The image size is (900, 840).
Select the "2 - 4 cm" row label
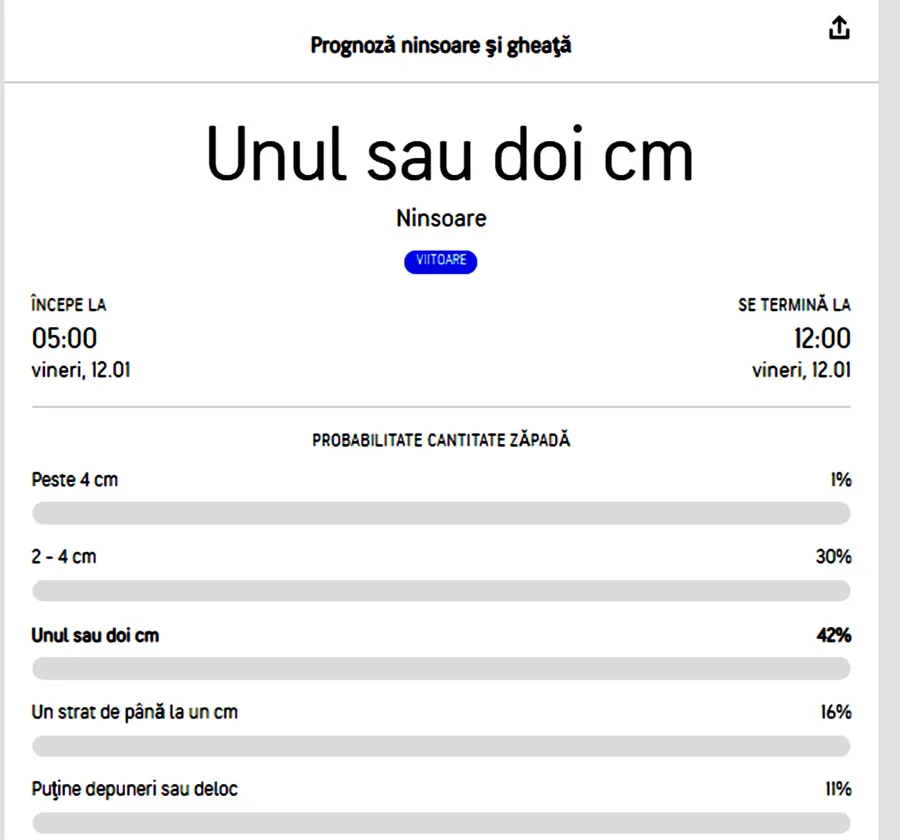pyautogui.click(x=64, y=557)
